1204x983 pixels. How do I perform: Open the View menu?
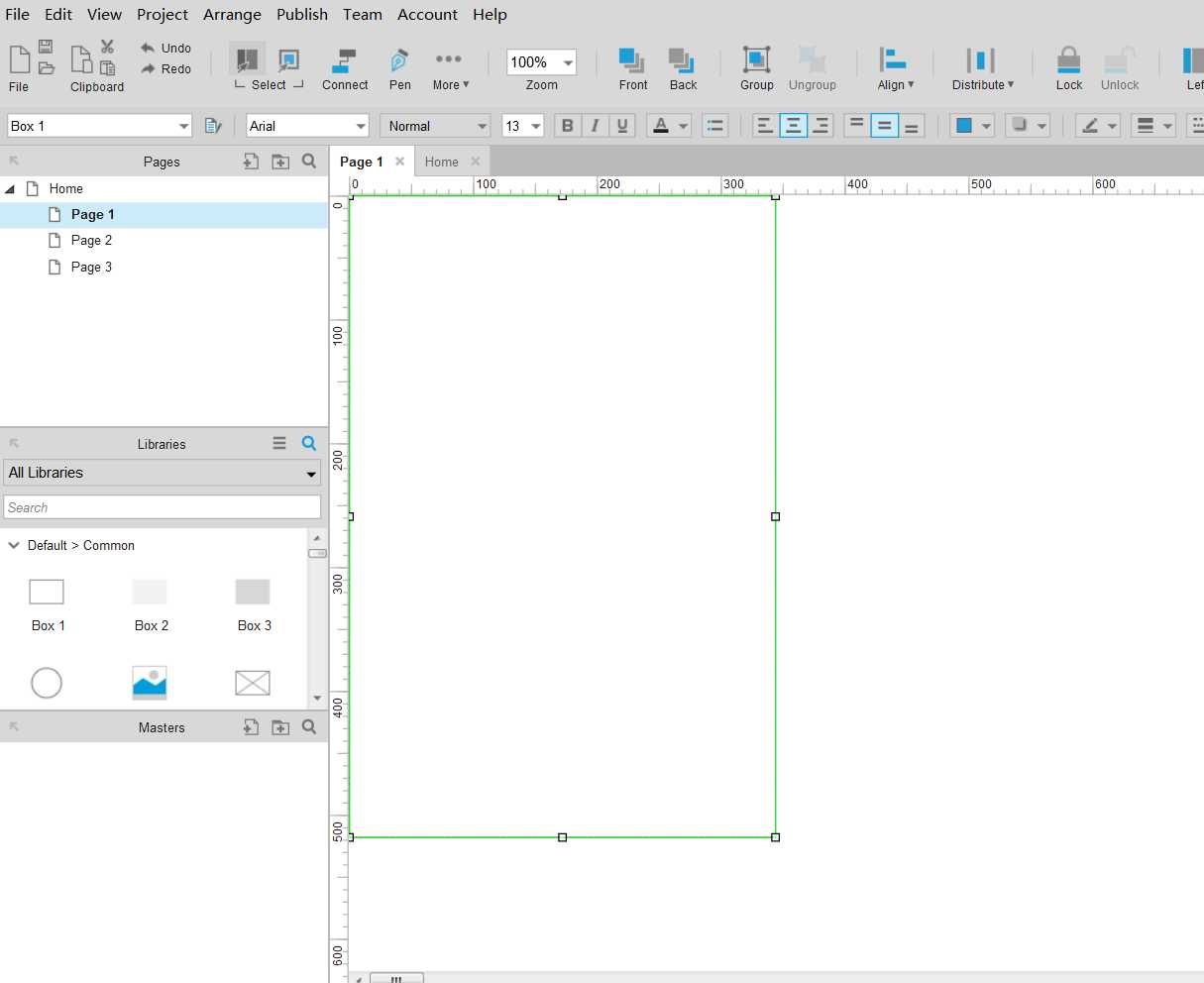coord(104,14)
